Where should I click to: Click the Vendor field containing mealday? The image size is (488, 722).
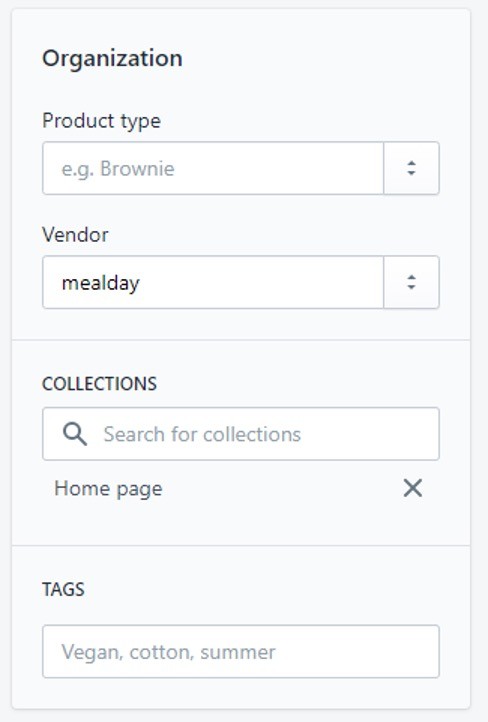pyautogui.click(x=213, y=282)
